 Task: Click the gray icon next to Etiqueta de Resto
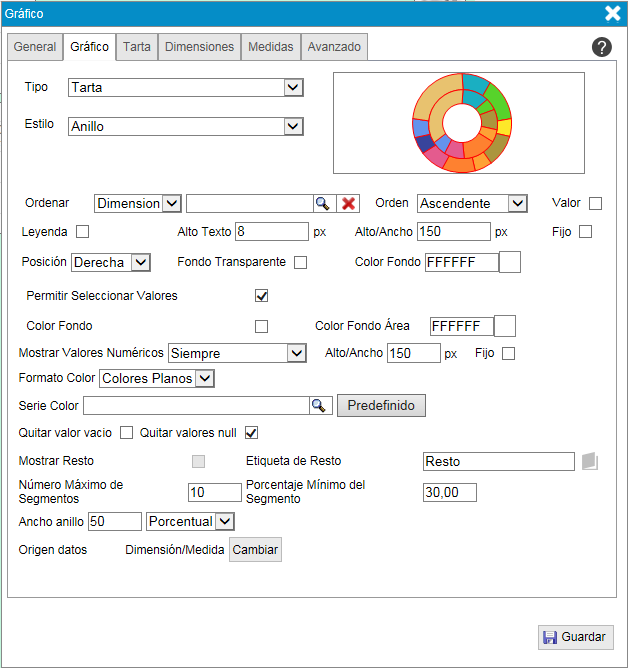pyautogui.click(x=589, y=461)
